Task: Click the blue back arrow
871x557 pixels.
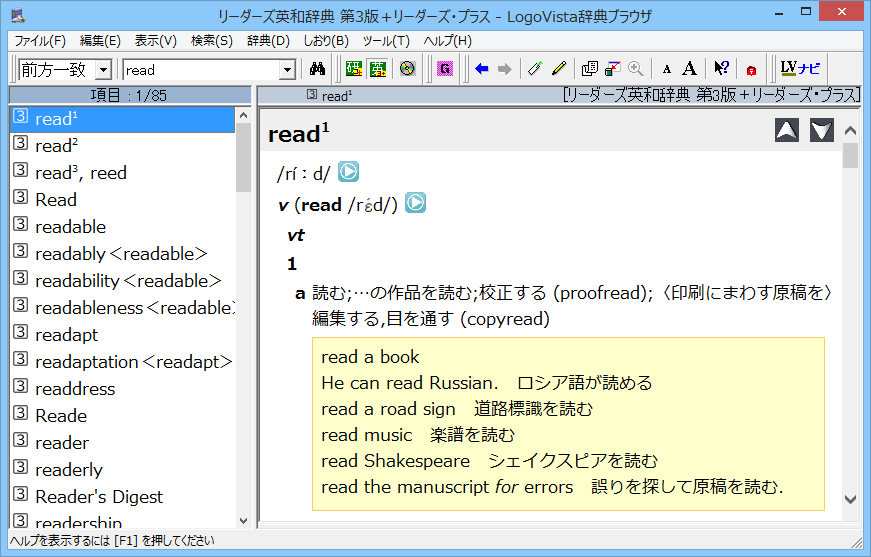Action: [482, 69]
